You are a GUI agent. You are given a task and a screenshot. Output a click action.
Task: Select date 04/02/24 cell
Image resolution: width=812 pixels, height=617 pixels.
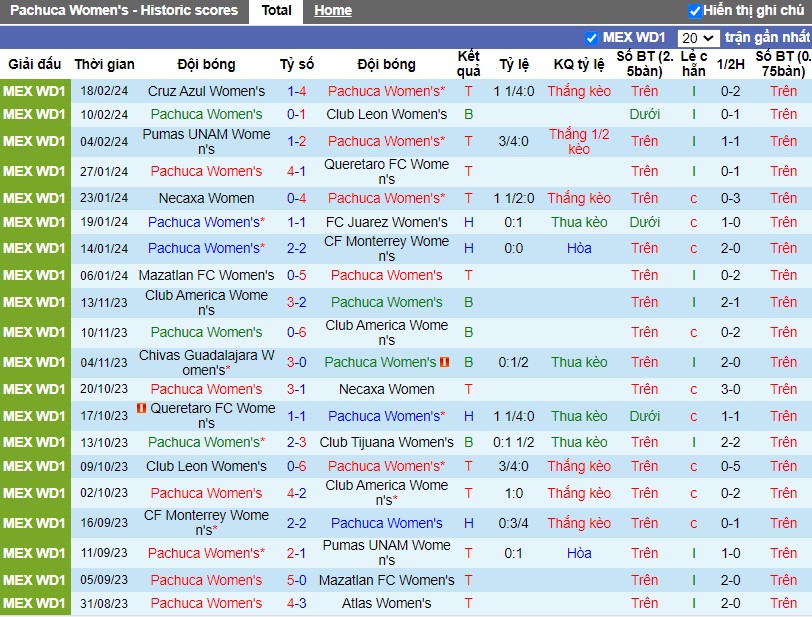104,141
